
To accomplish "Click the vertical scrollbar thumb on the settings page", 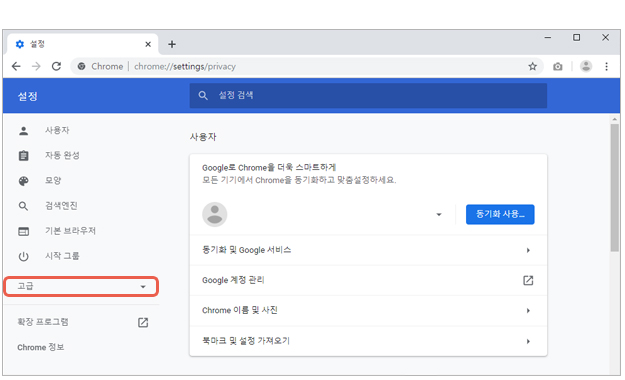I will tap(614, 187).
